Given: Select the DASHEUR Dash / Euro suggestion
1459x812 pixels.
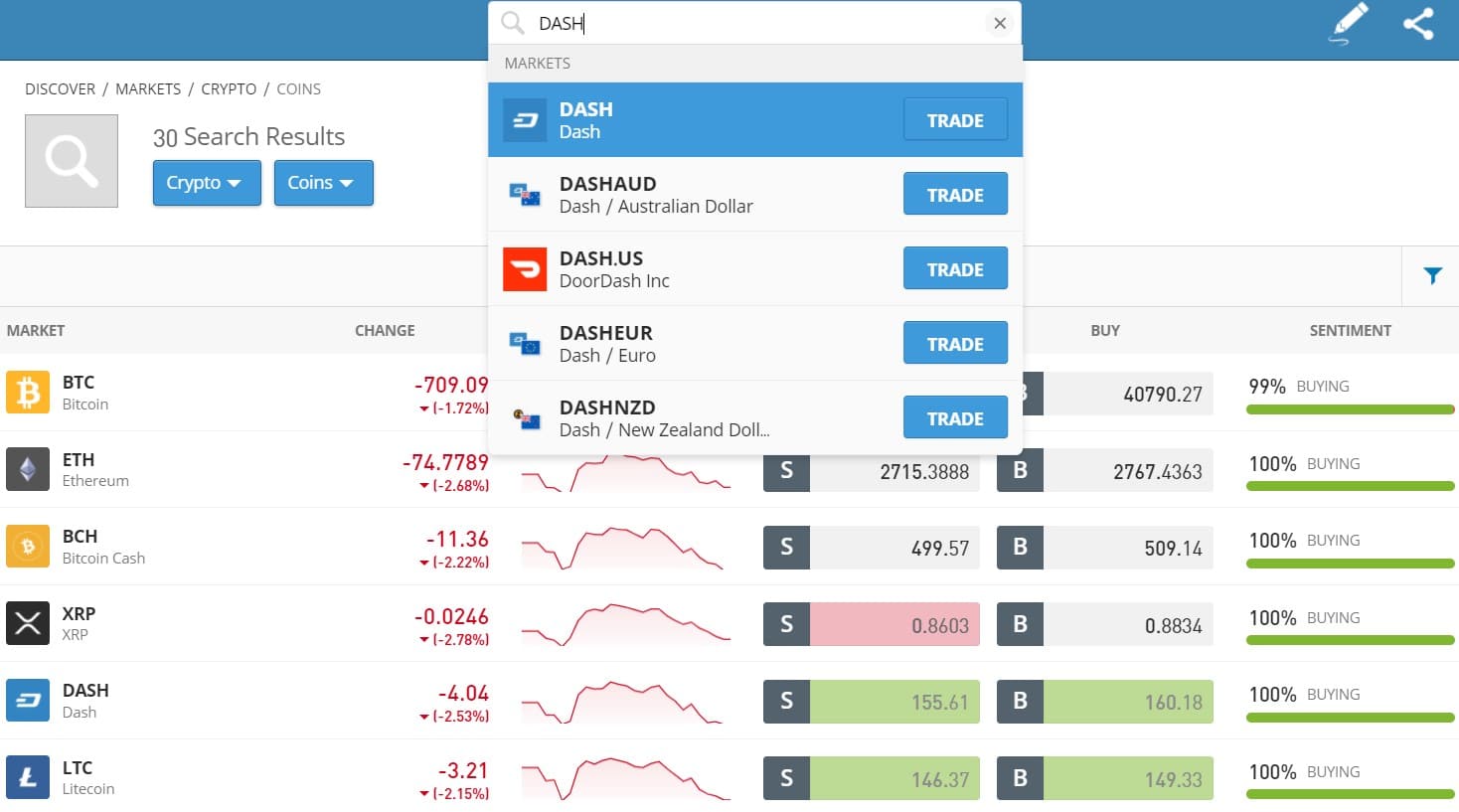Looking at the screenshot, I should pyautogui.click(x=755, y=344).
